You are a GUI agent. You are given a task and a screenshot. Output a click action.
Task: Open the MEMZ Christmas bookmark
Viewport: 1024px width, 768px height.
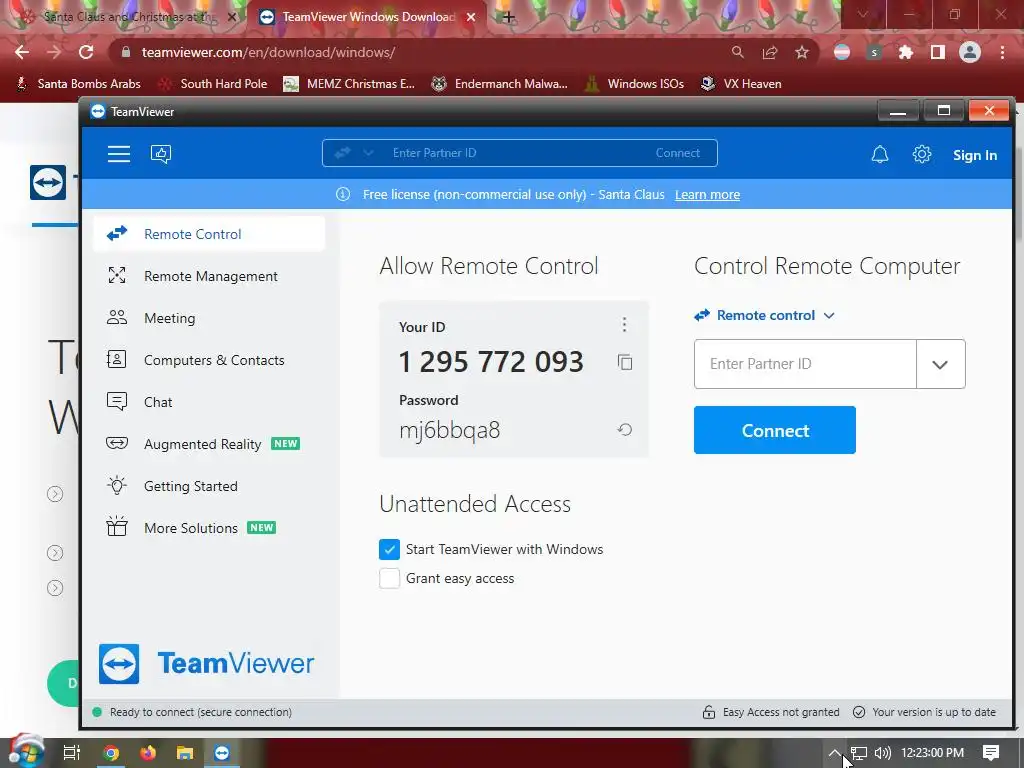coord(349,84)
